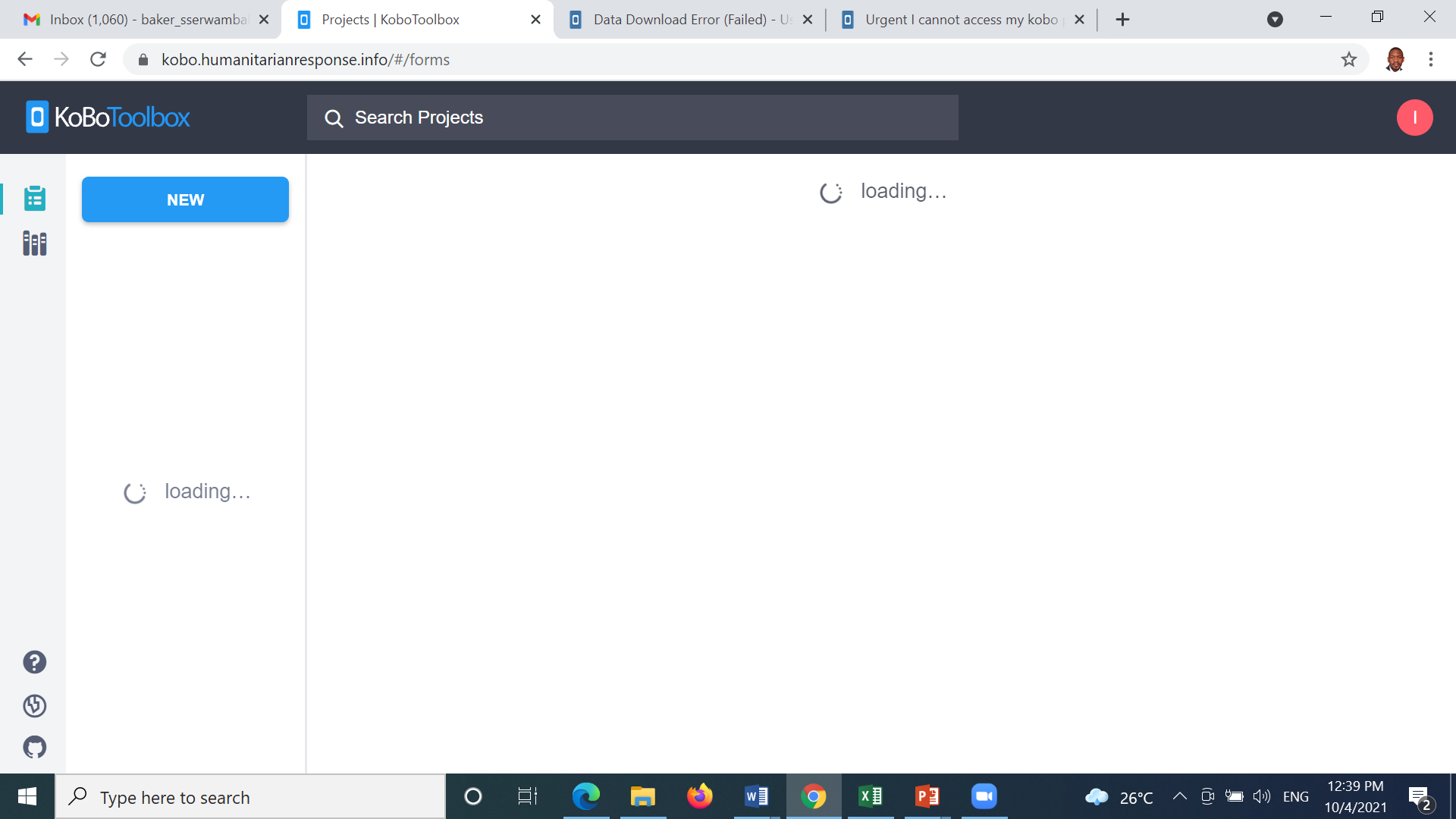
Task: Click the NEW project button
Action: coord(185,199)
